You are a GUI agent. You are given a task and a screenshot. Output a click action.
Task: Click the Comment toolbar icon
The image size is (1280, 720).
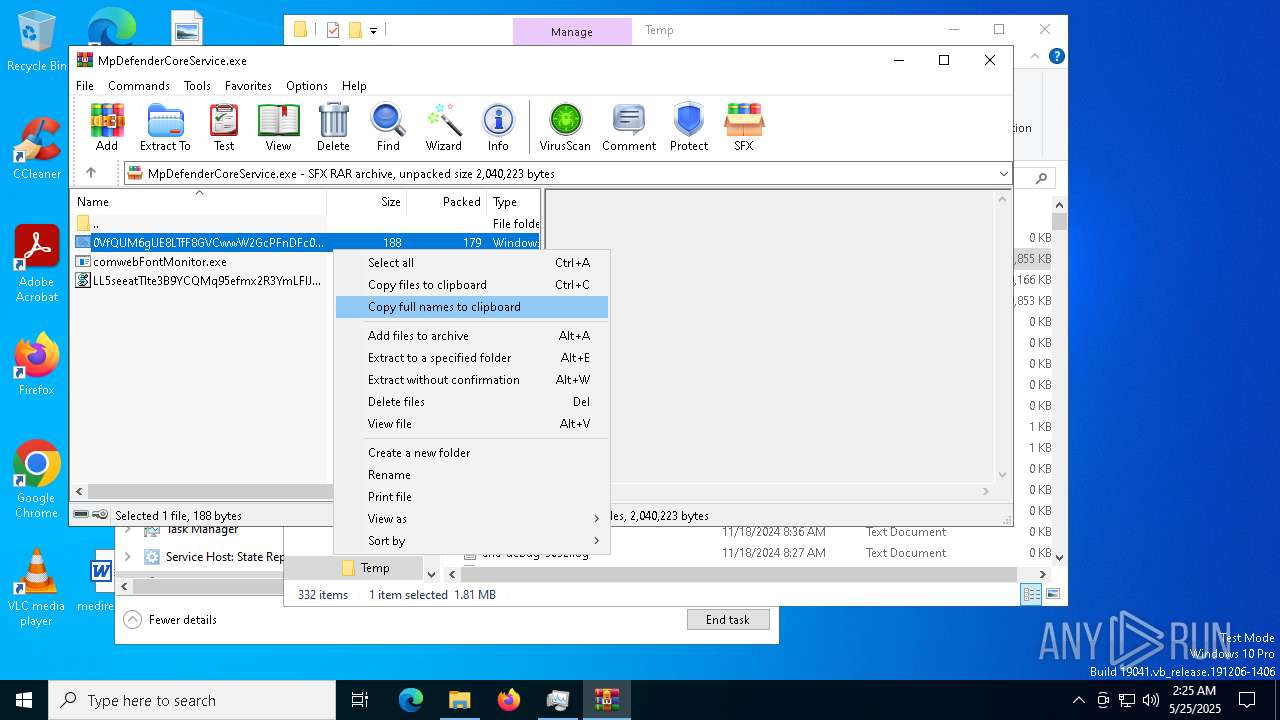(629, 127)
